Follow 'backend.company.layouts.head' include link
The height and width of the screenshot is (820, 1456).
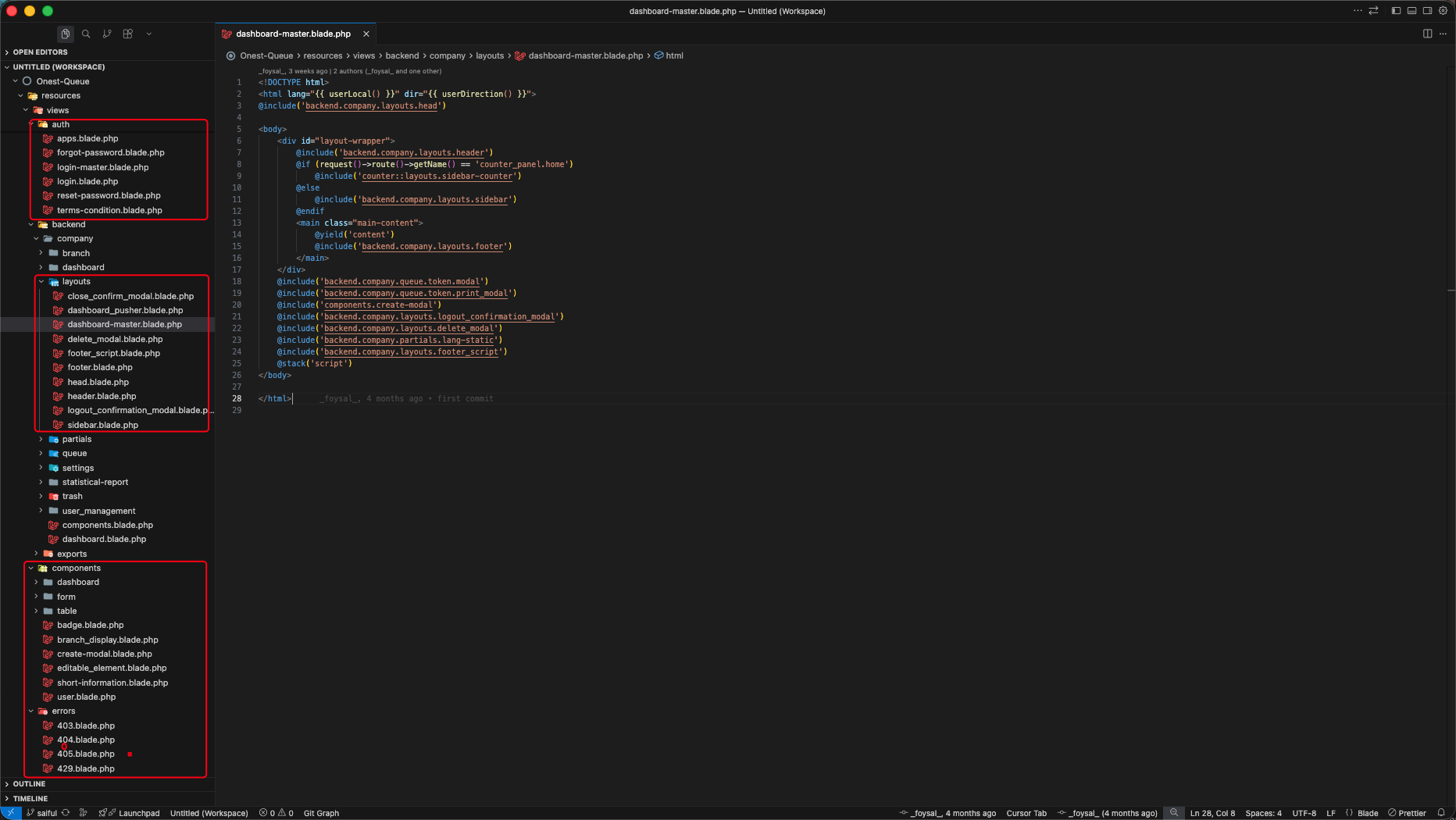pyautogui.click(x=371, y=106)
